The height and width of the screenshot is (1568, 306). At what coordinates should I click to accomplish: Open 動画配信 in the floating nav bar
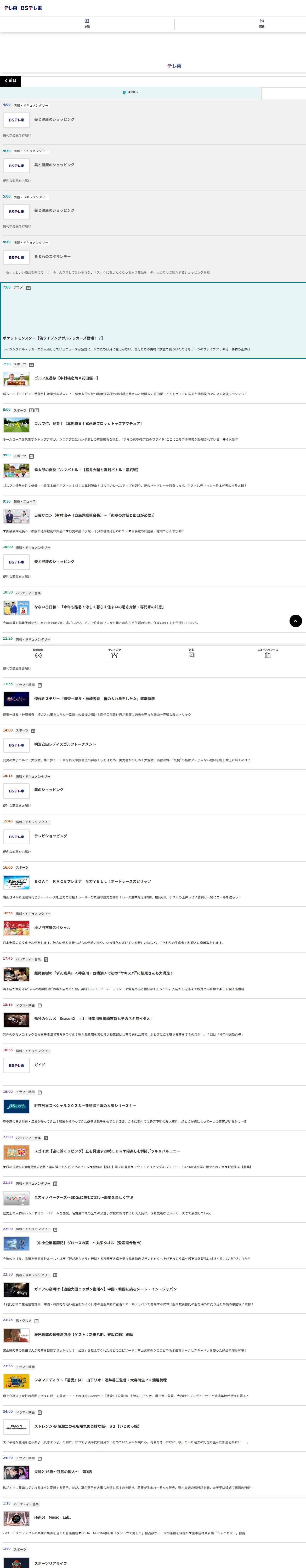point(38,653)
